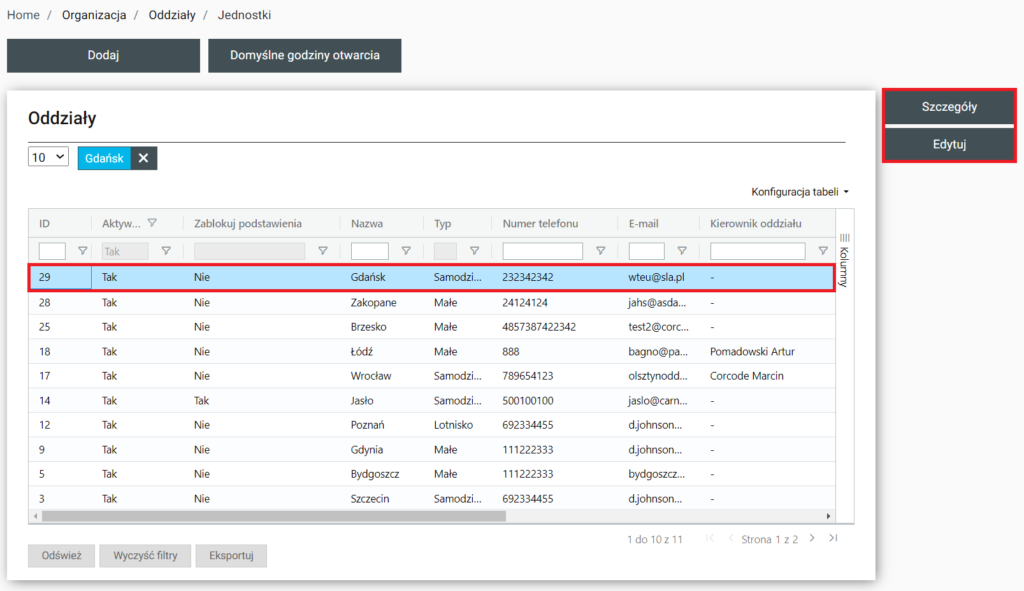This screenshot has width=1024, height=591.
Task: Open the page size dropdown showing 10
Action: tap(48, 157)
